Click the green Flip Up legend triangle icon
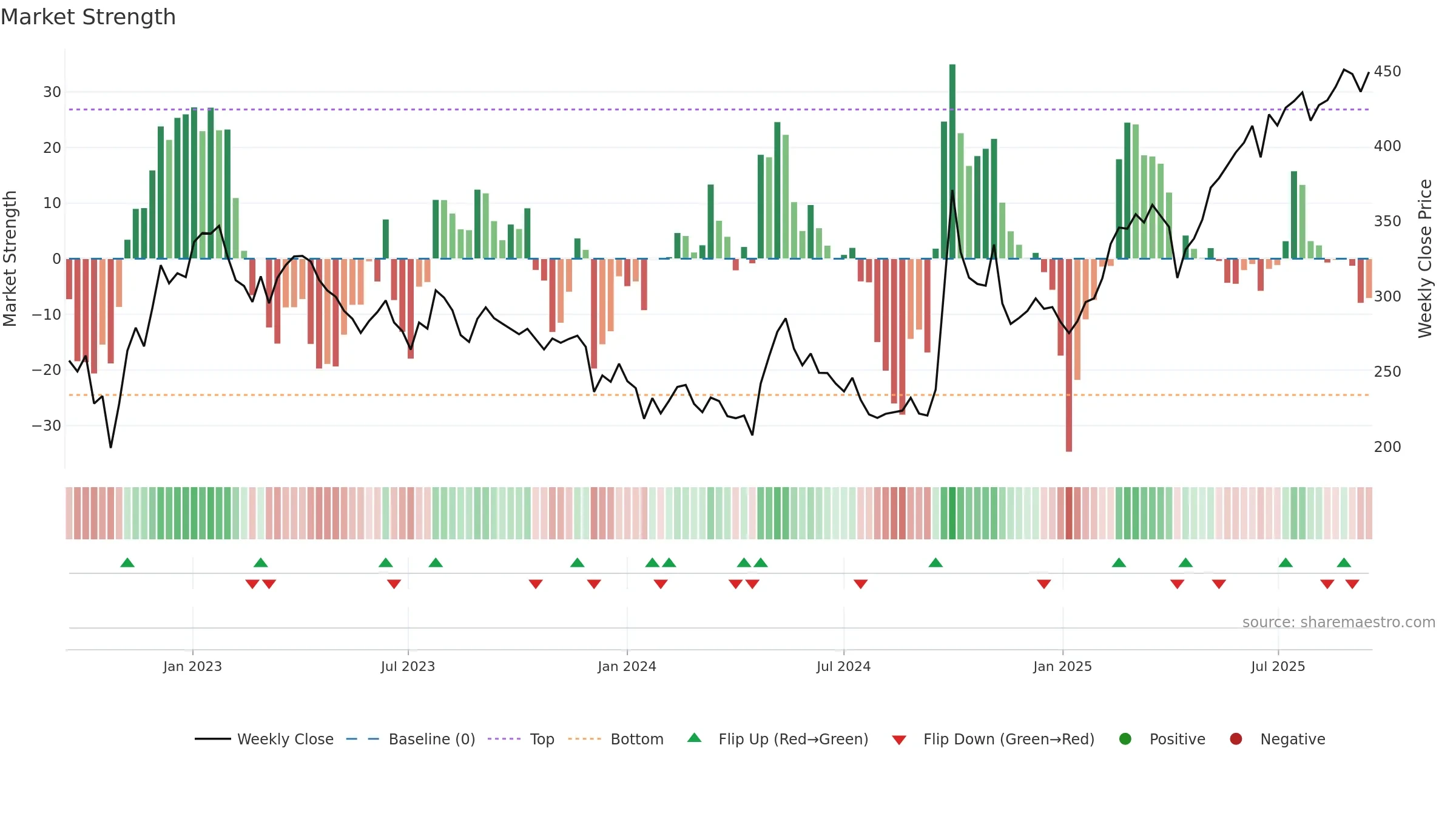 click(x=695, y=738)
